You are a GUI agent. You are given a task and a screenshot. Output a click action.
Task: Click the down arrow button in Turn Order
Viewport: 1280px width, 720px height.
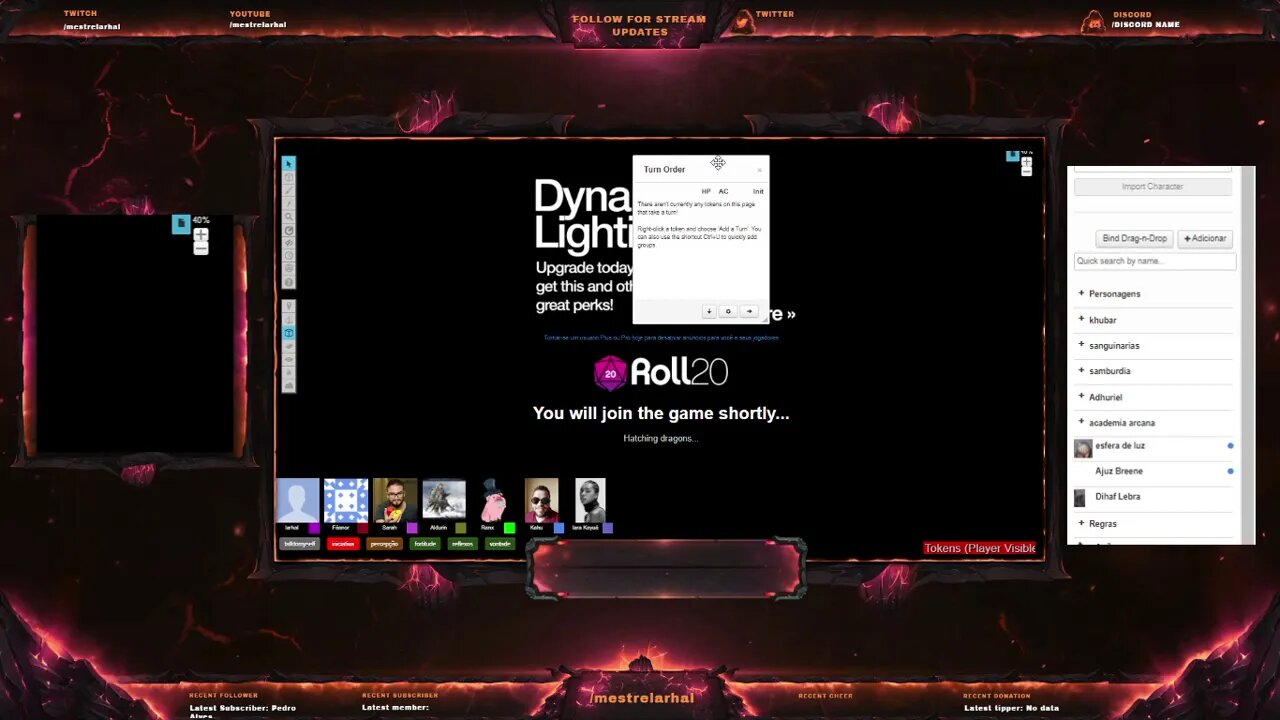[709, 311]
